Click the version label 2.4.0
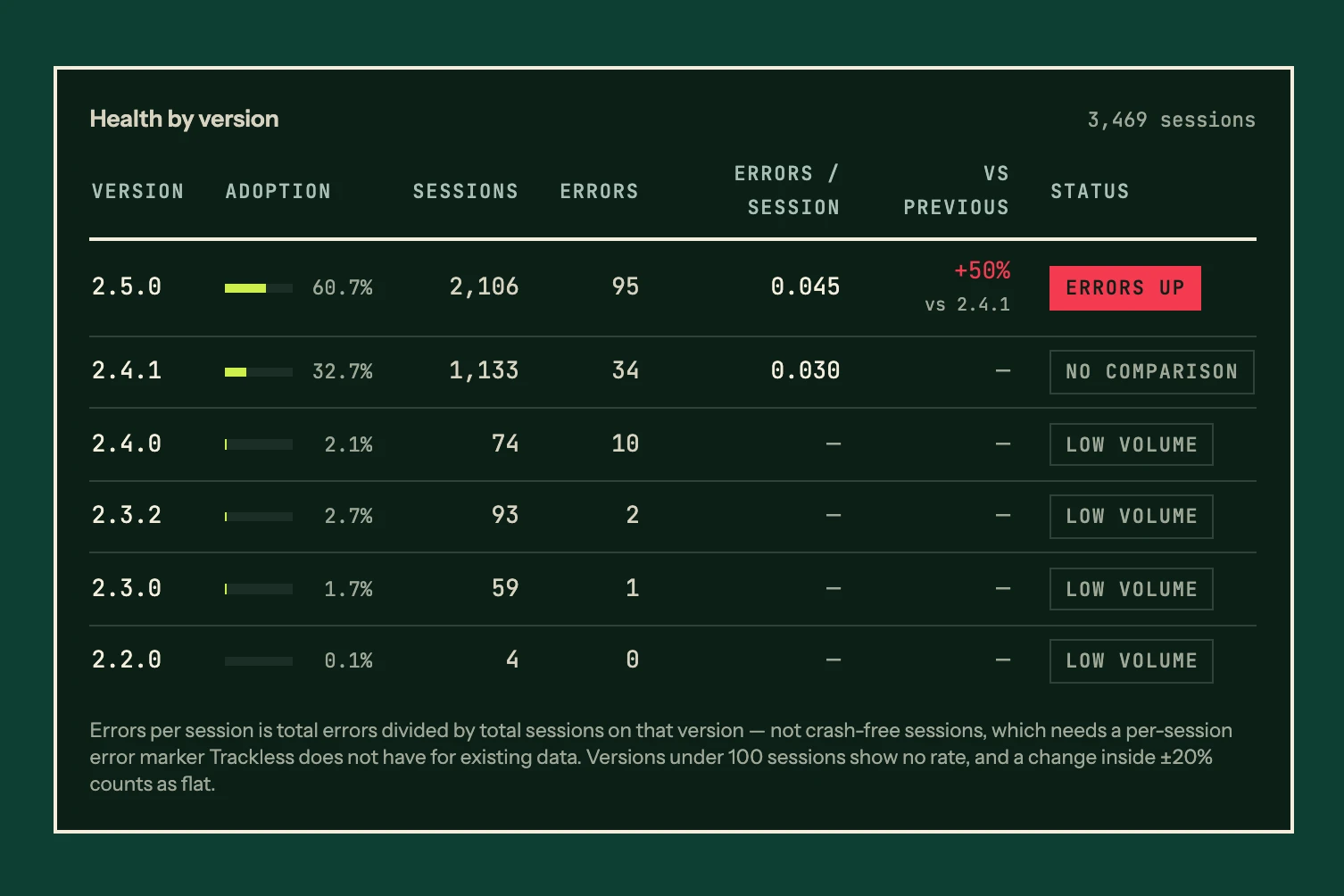 coord(127,444)
